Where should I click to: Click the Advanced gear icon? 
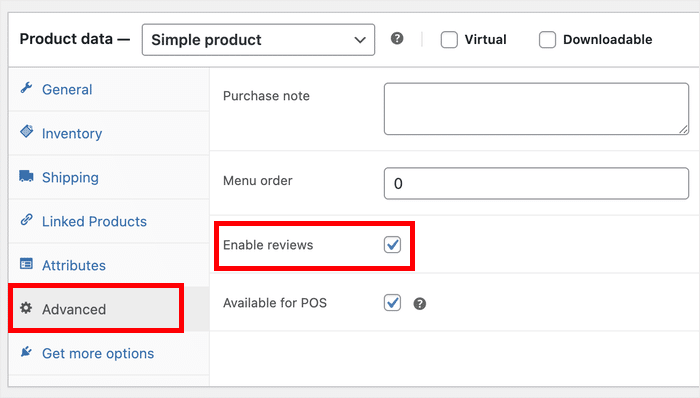point(26,308)
